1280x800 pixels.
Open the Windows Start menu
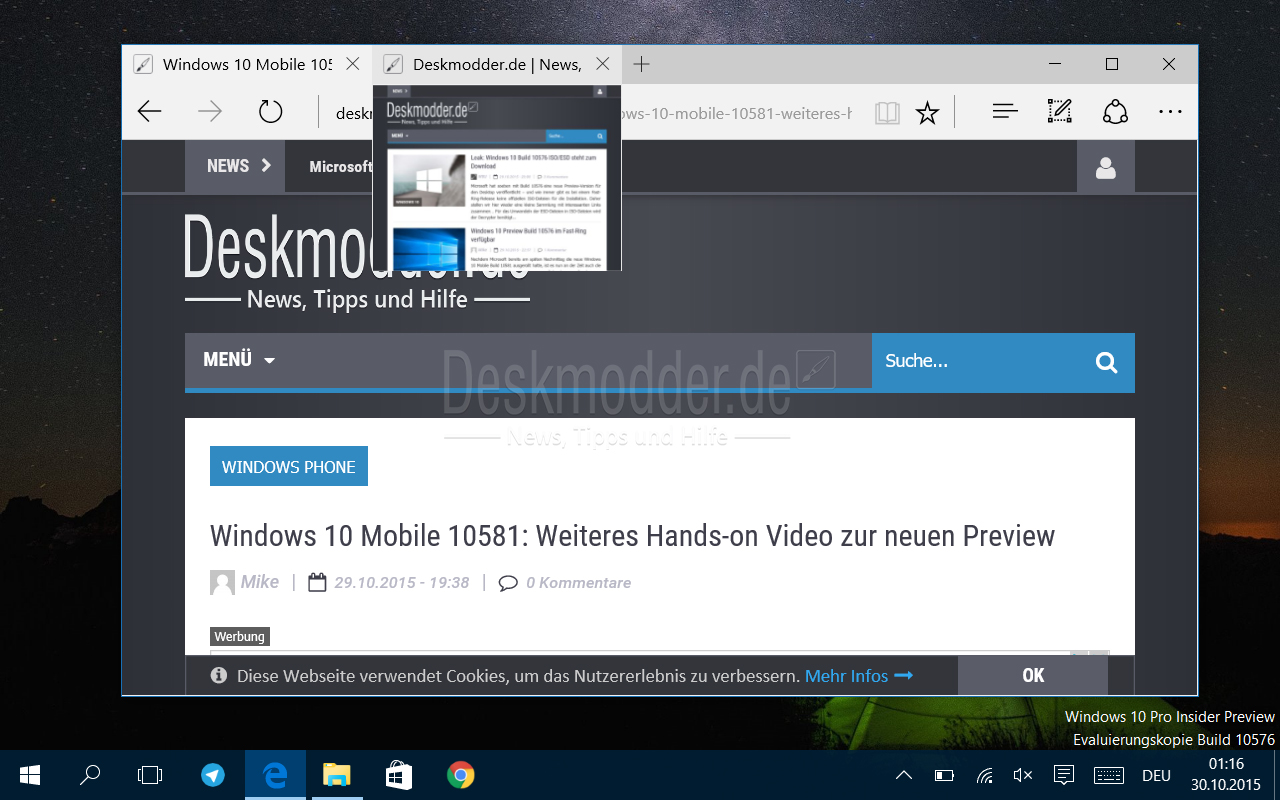pyautogui.click(x=30, y=775)
